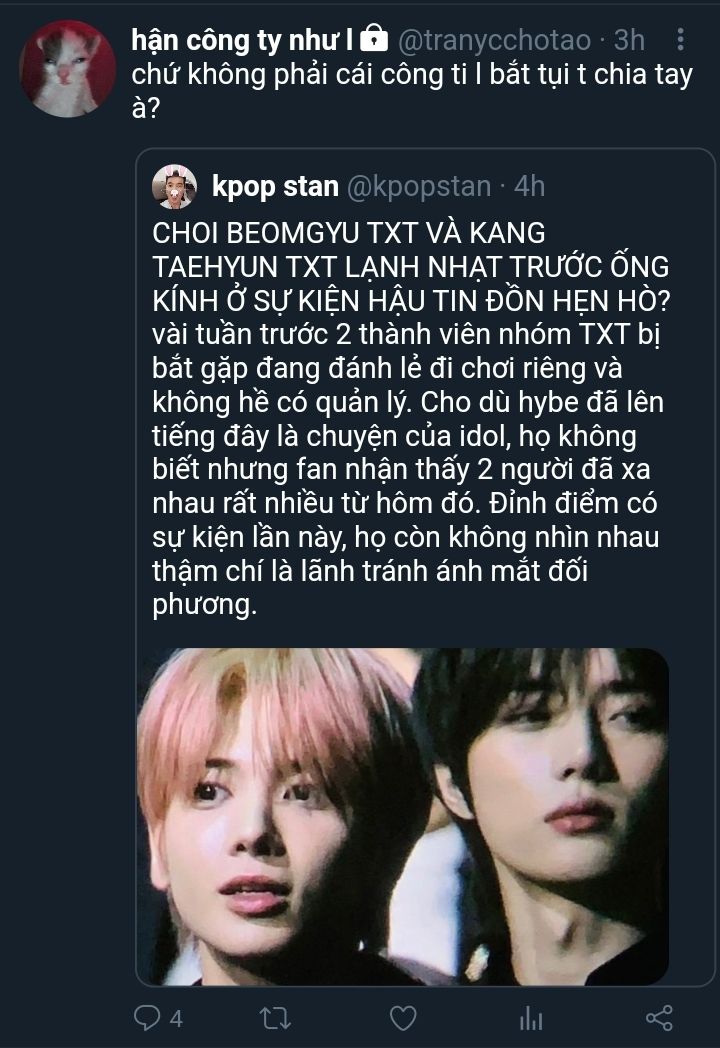
Task: Click the 3h timestamp of the tweet
Action: pyautogui.click(x=629, y=40)
